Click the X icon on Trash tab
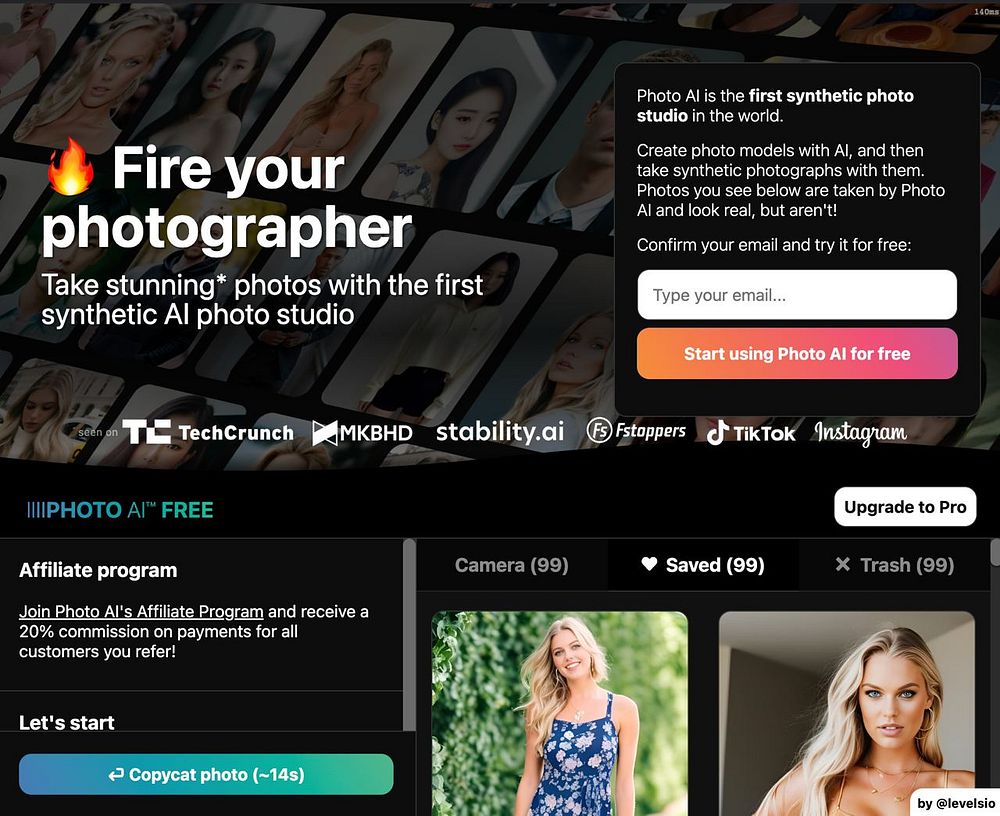The width and height of the screenshot is (1000, 816). pyautogui.click(x=842, y=564)
